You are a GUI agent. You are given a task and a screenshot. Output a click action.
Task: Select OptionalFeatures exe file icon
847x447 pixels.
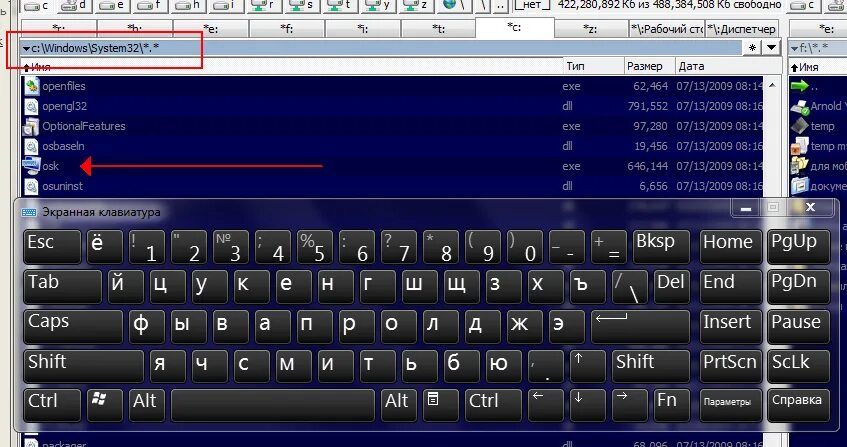pyautogui.click(x=32, y=126)
